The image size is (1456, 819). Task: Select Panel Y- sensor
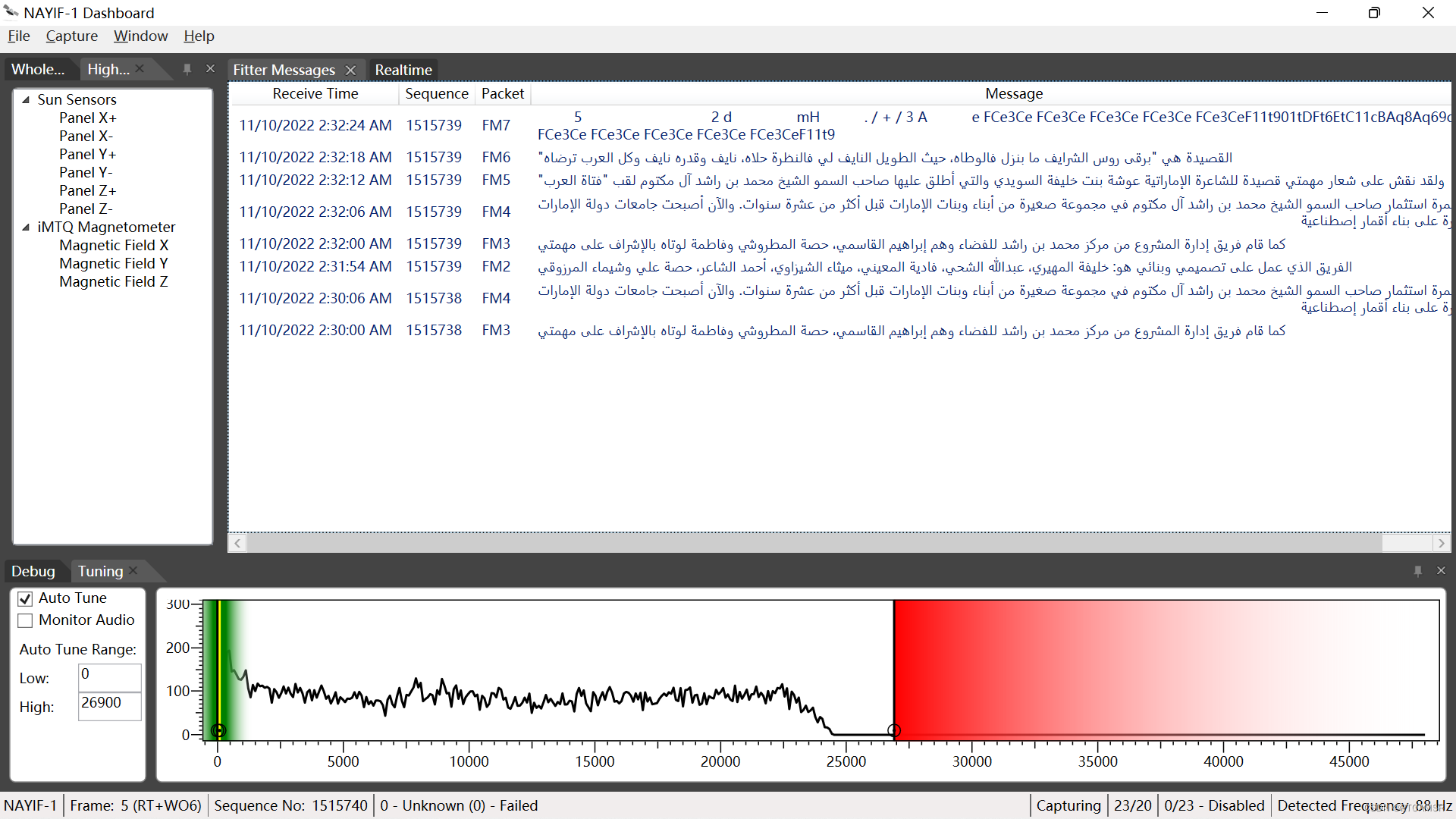(x=86, y=172)
